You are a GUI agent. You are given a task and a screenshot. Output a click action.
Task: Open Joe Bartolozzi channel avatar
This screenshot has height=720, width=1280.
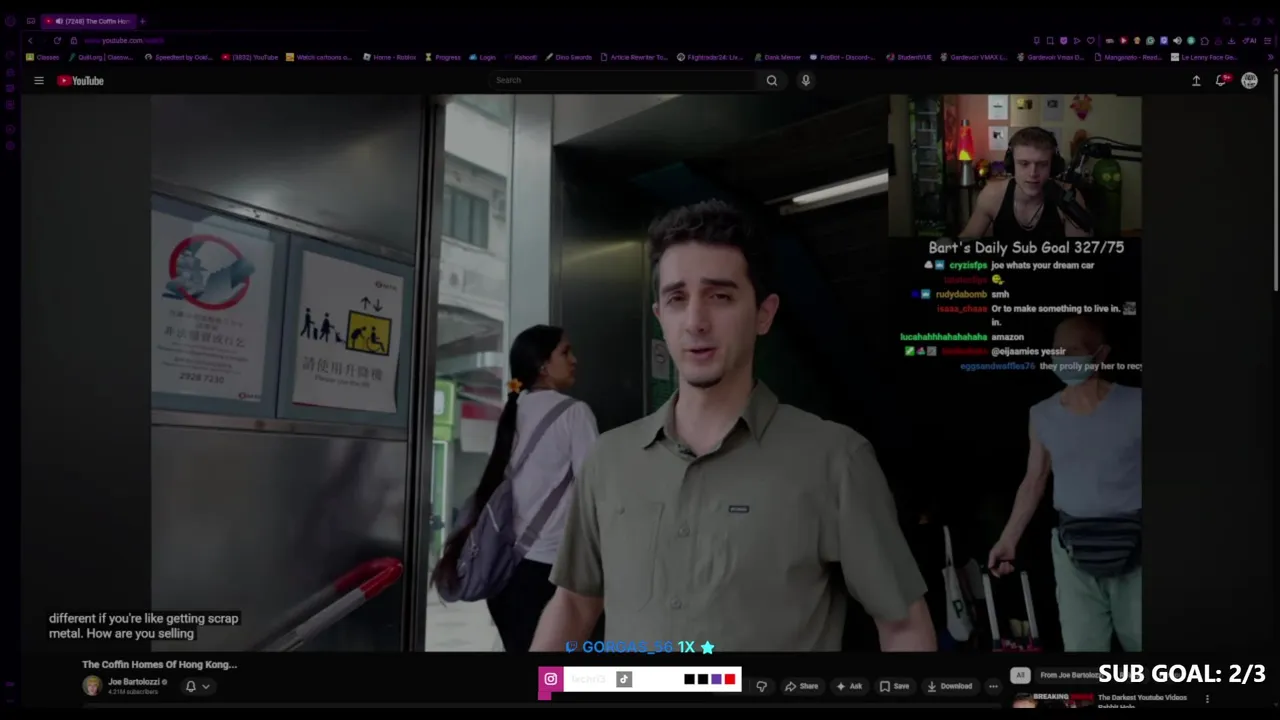pos(92,685)
